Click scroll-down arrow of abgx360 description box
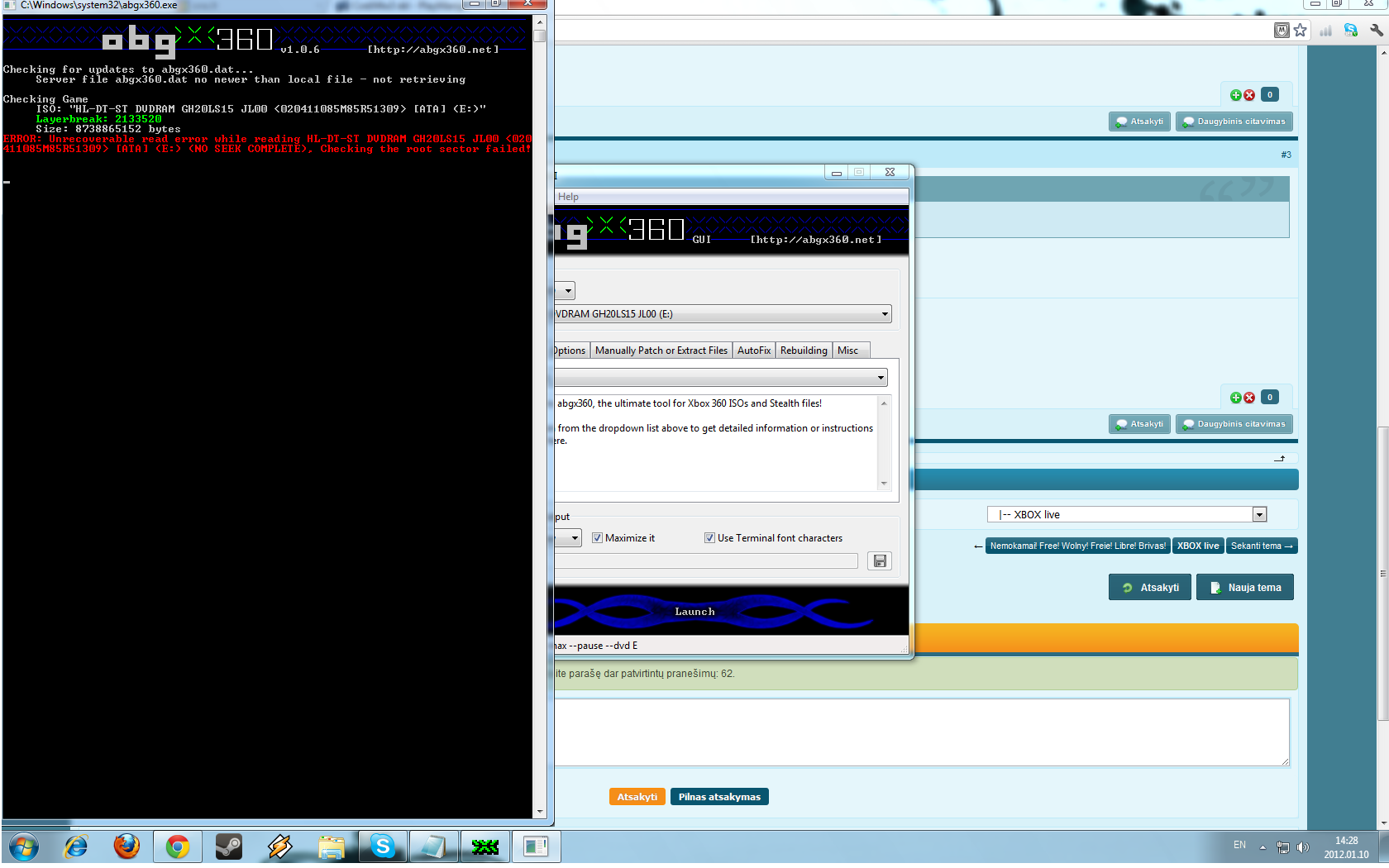The width and height of the screenshot is (1389, 868). [884, 484]
